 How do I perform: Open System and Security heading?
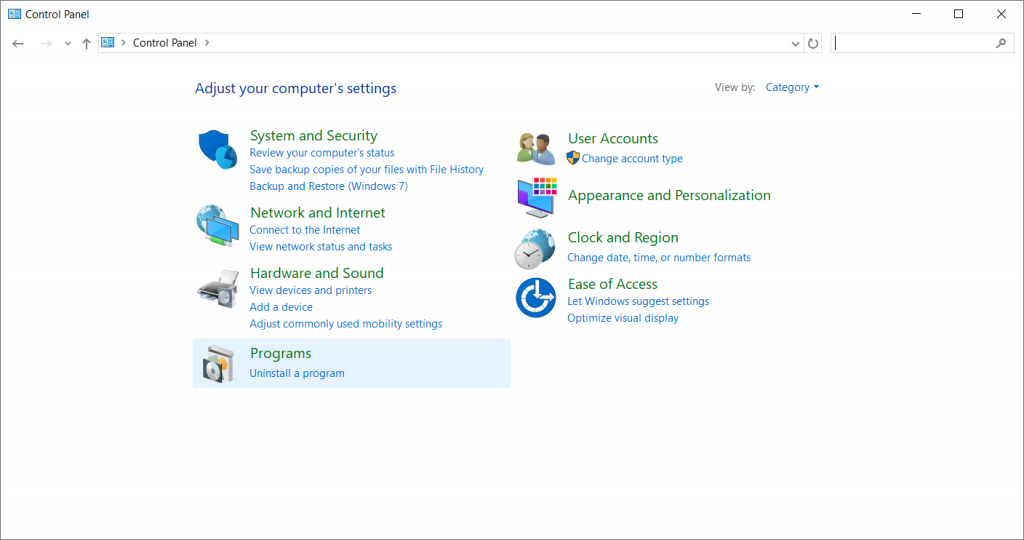coord(313,135)
